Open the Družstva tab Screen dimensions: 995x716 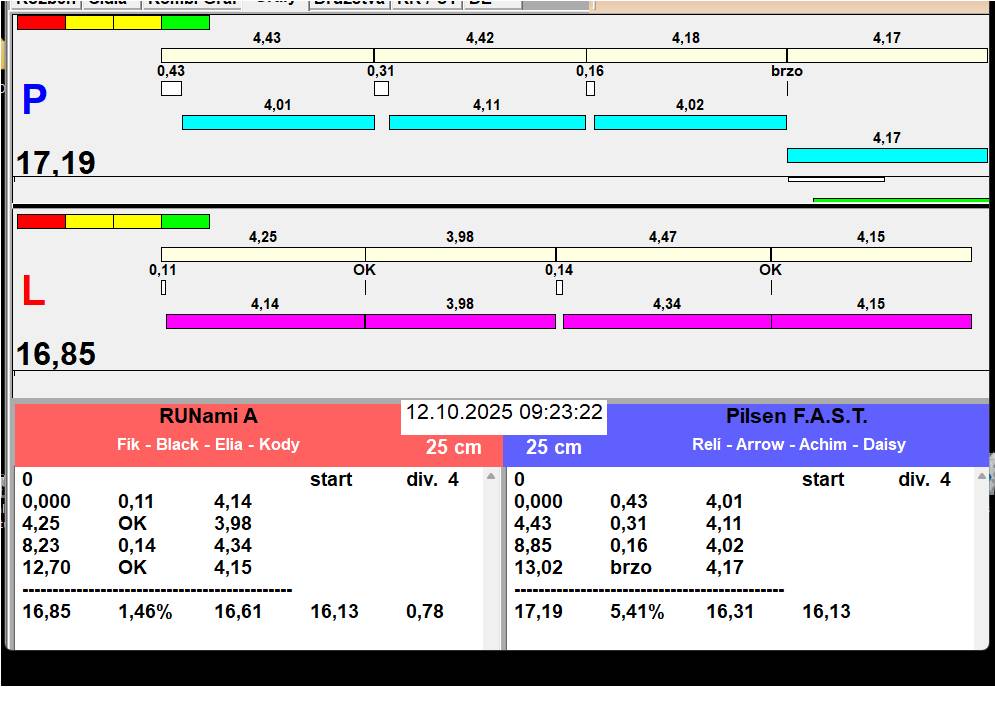point(350,3)
